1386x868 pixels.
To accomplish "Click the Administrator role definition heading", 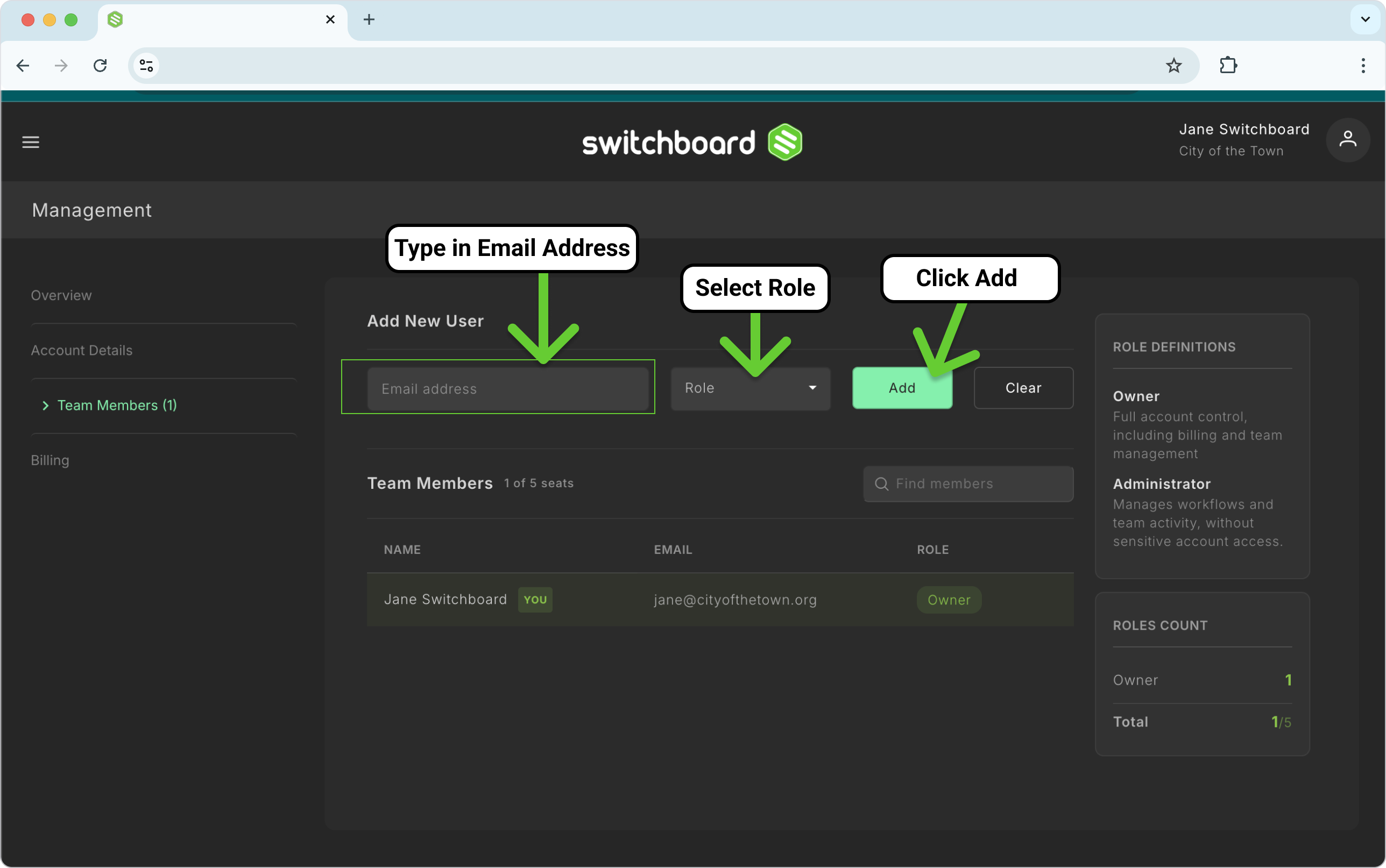I will coord(1162,484).
